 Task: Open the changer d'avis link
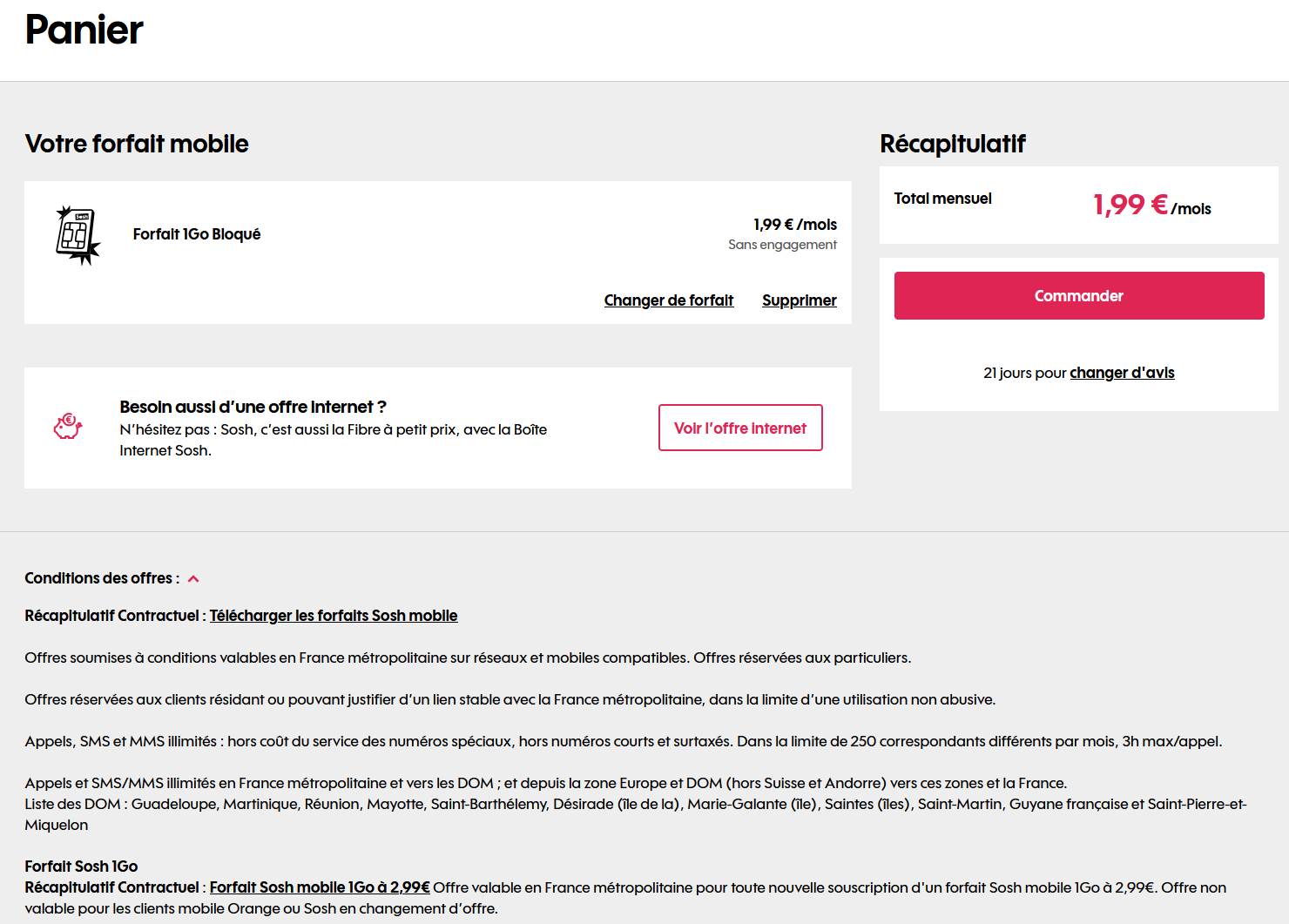pos(1122,373)
